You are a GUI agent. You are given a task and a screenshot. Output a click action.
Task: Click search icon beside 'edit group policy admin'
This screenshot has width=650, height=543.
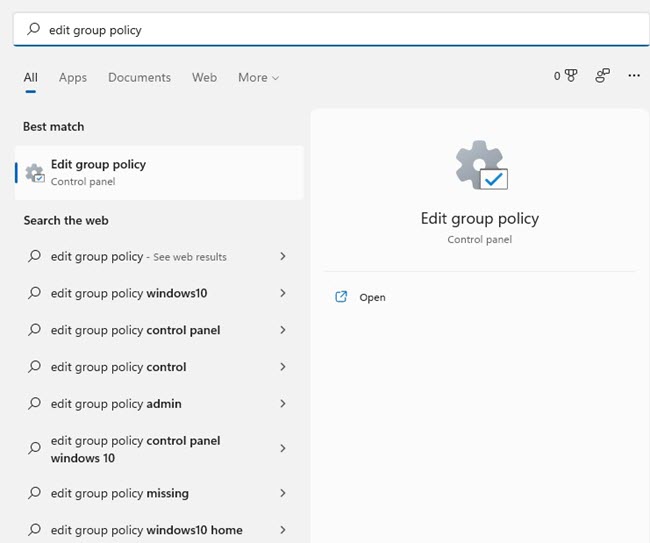coord(34,404)
